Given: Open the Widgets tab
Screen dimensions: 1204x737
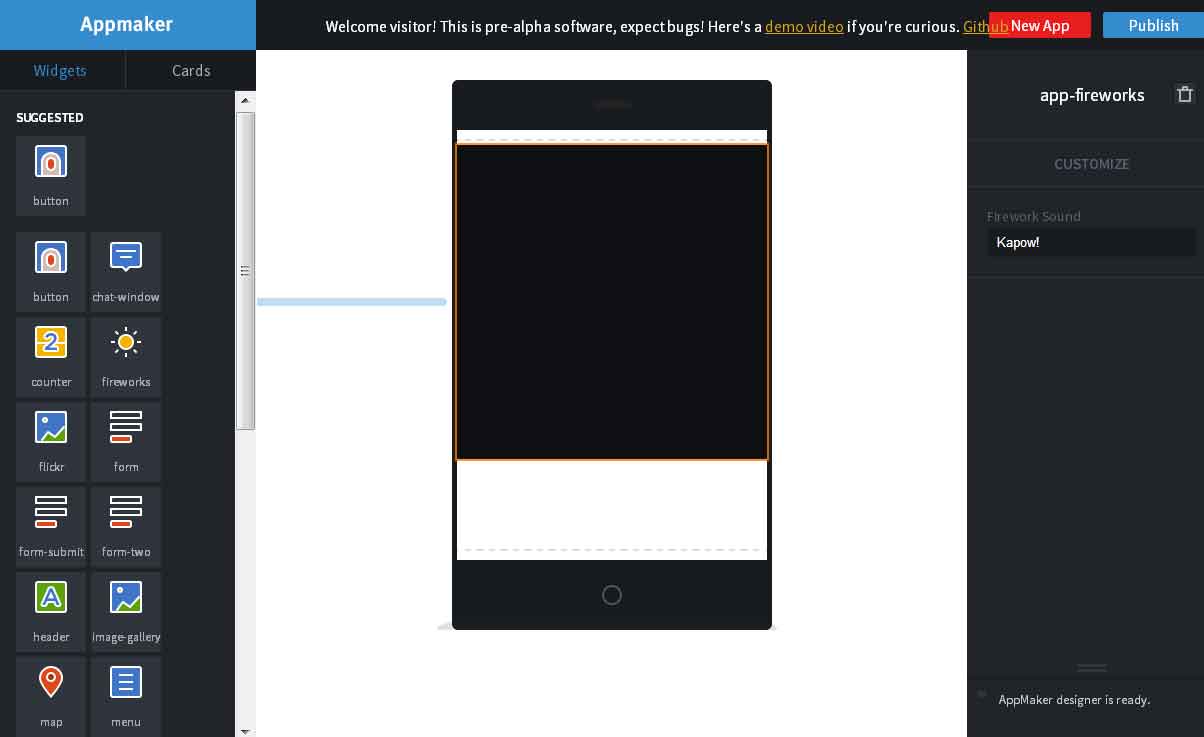Looking at the screenshot, I should (60, 70).
